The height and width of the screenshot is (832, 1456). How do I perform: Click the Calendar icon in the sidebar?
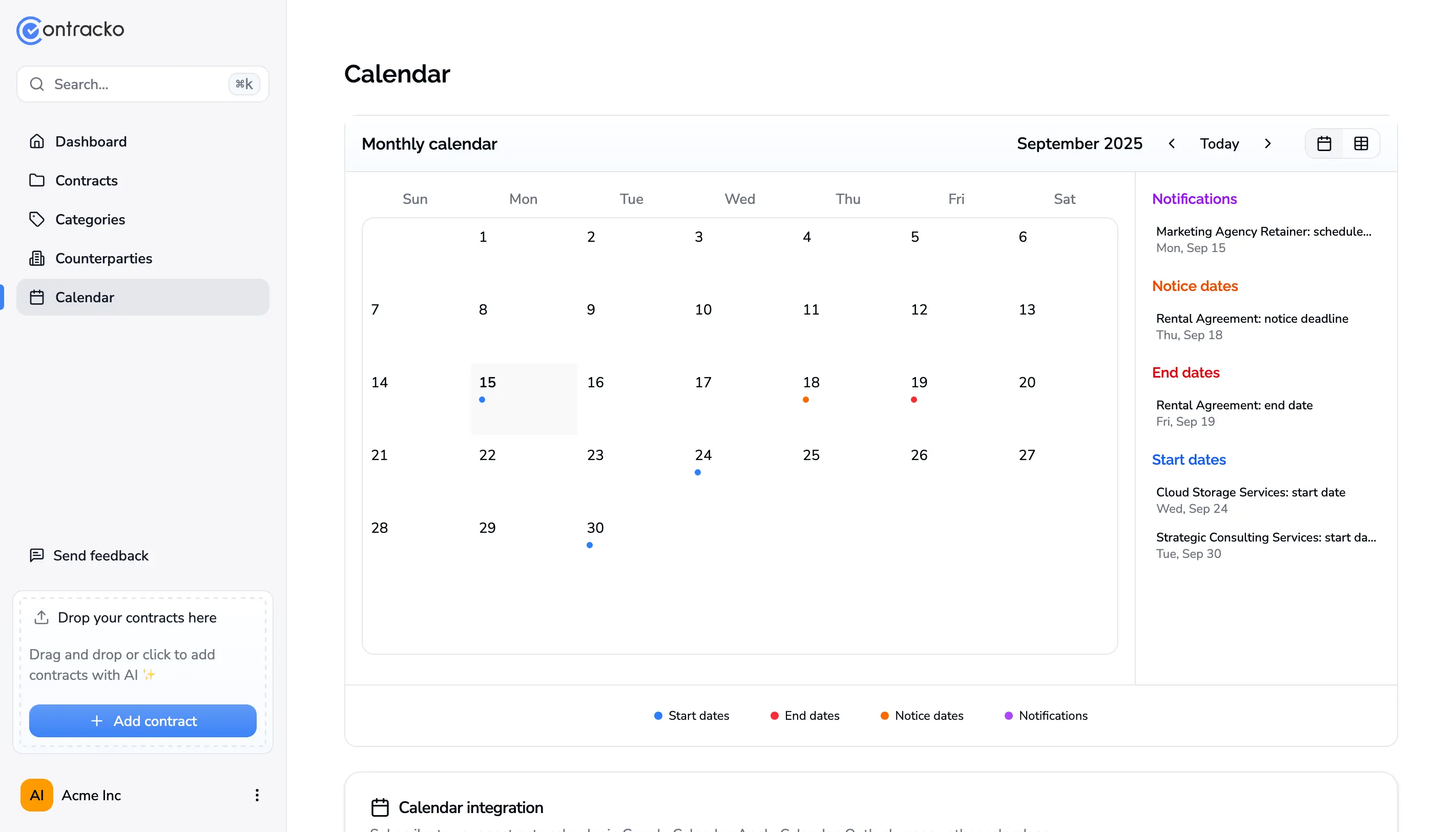[37, 297]
